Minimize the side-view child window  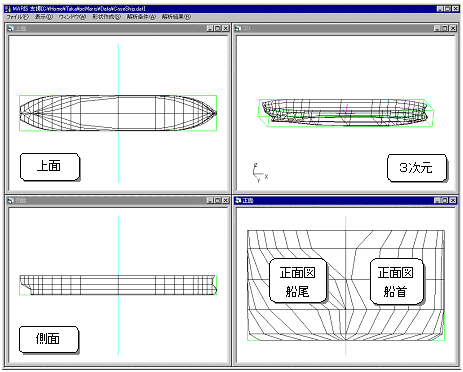point(210,200)
